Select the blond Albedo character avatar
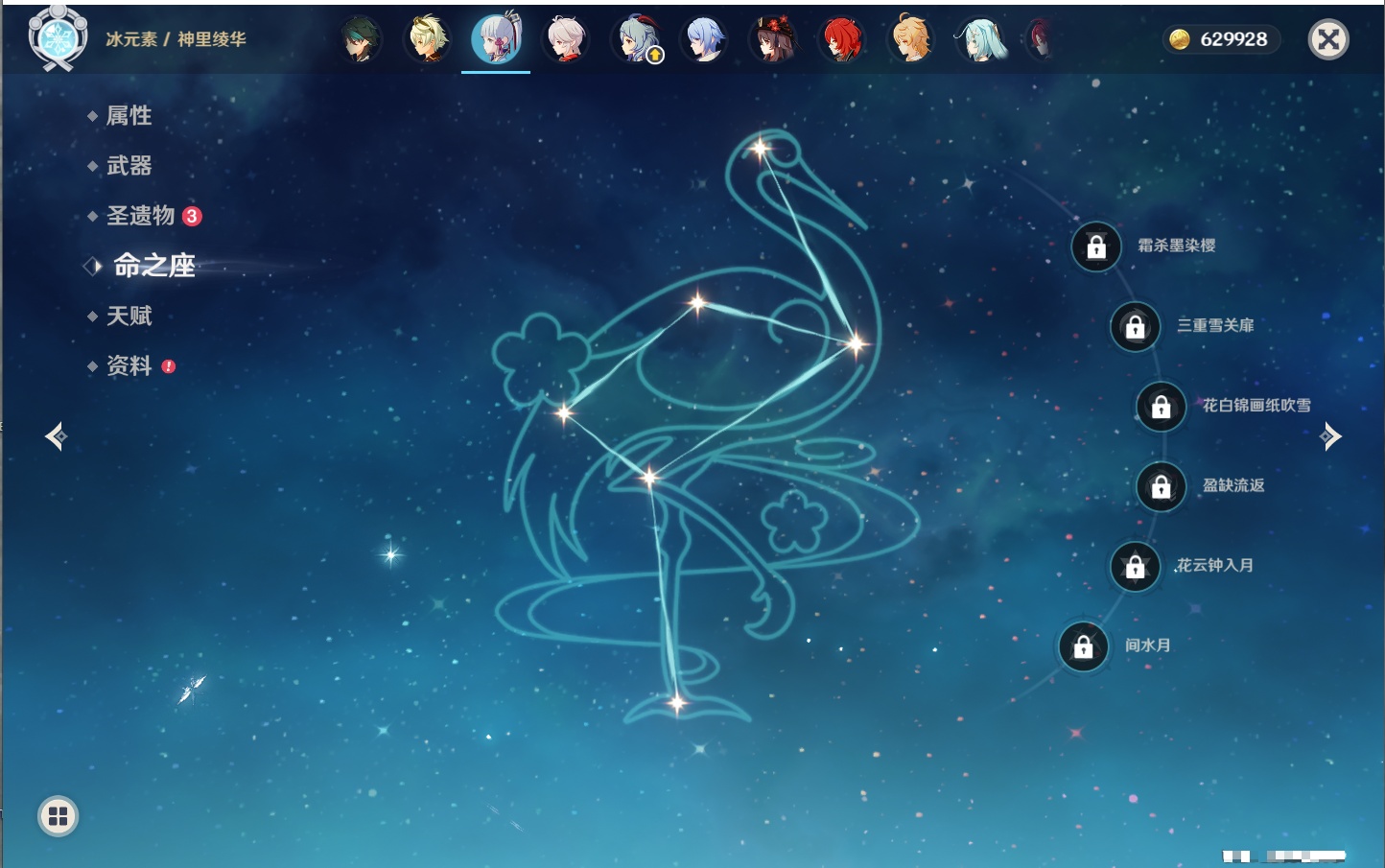 click(x=427, y=40)
